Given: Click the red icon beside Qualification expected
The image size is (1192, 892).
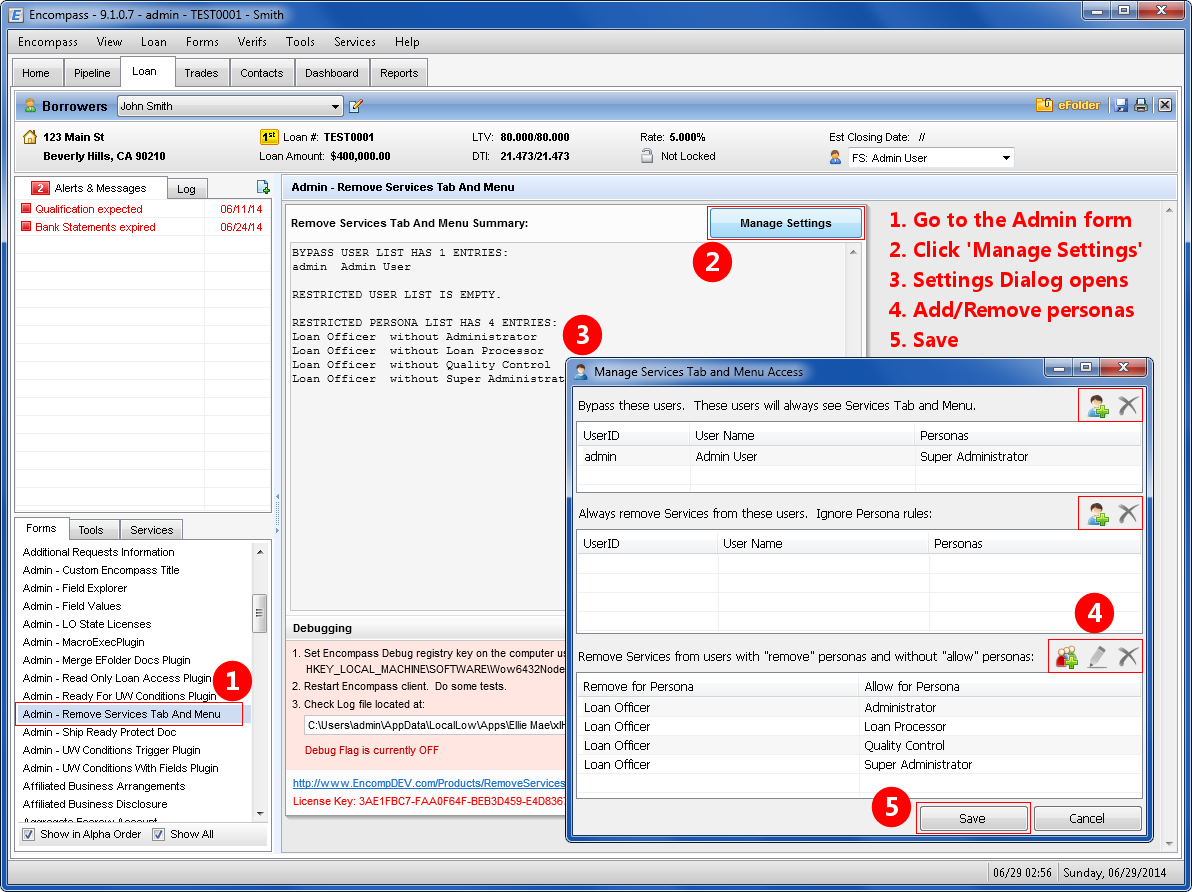Looking at the screenshot, I should click(26, 209).
